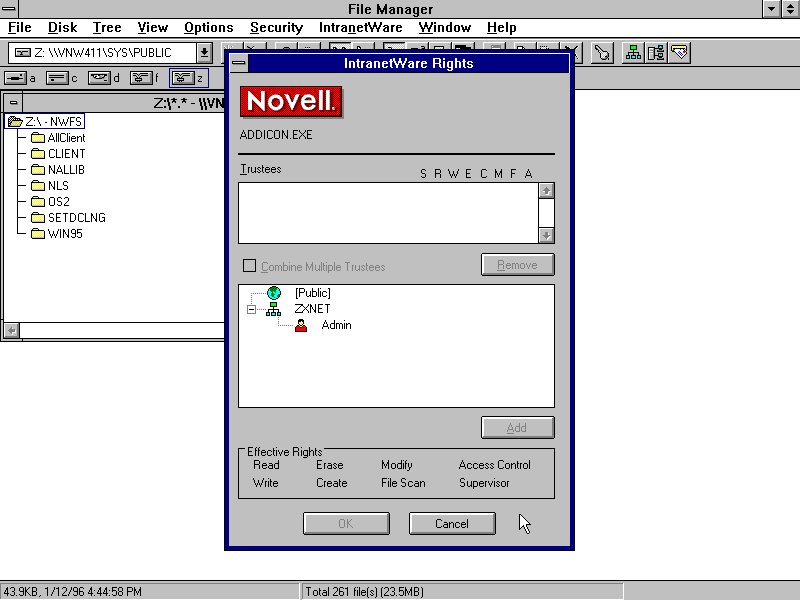The image size is (800, 600).
Task: Select drive c icon in drive bar
Action: point(57,78)
